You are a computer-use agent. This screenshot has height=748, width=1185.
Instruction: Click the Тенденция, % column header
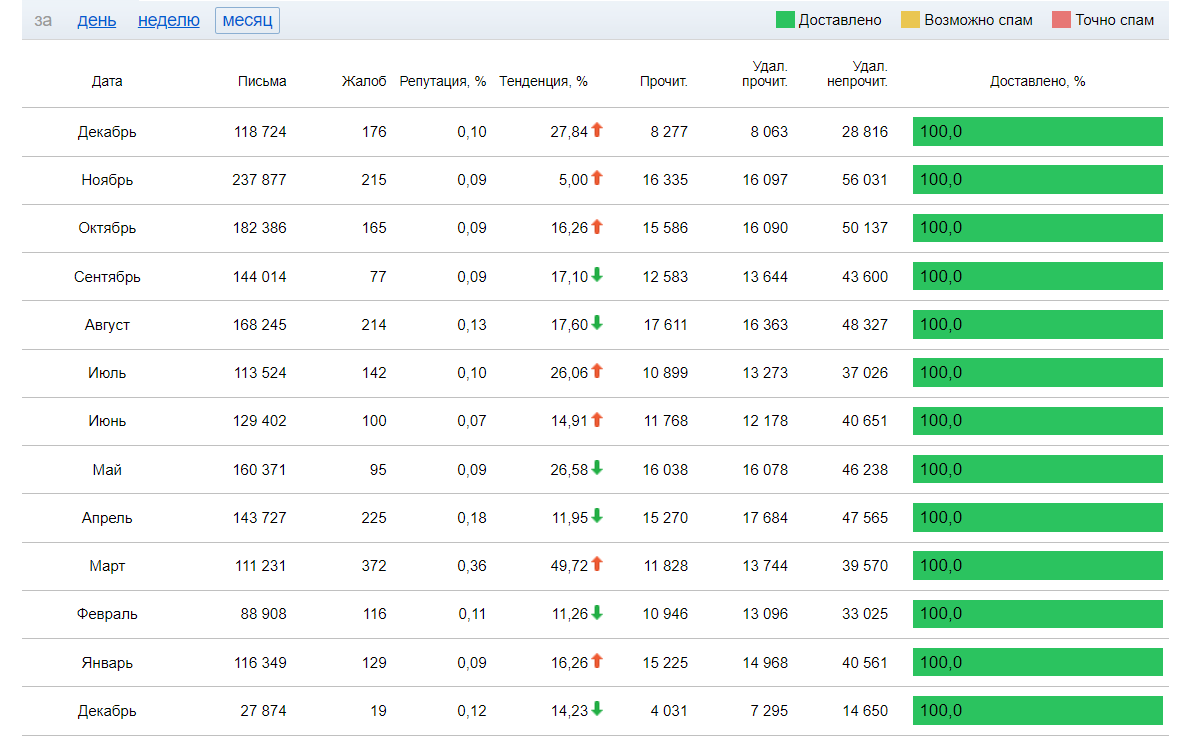(x=543, y=82)
